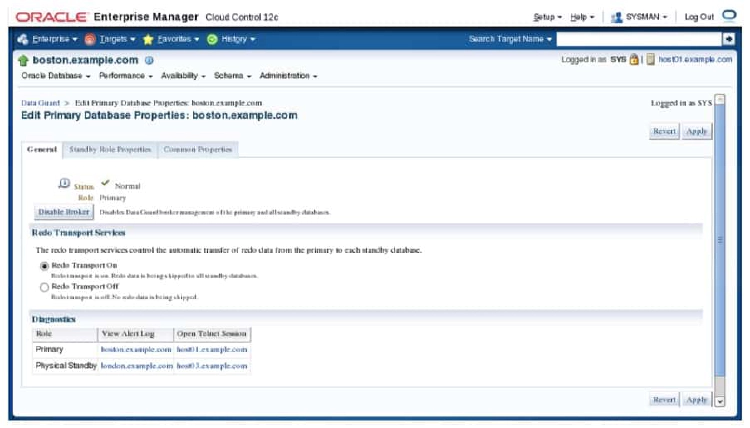
Task: Open telnet session to host01.example.com
Action: (212, 350)
